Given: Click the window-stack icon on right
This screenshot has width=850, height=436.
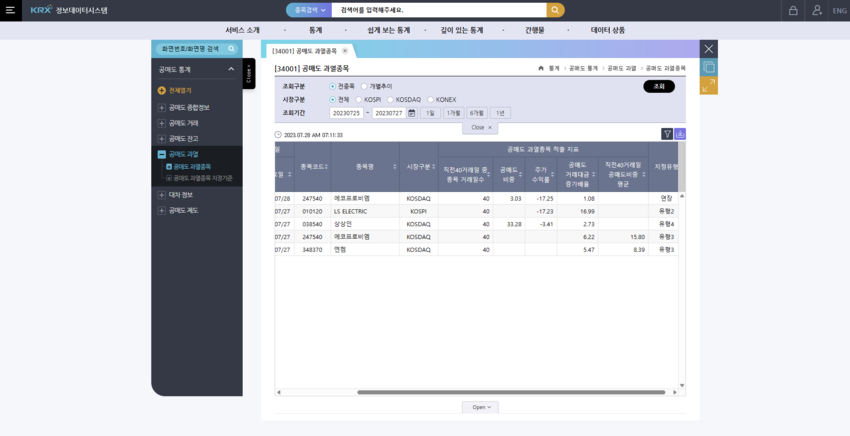Looking at the screenshot, I should point(709,67).
